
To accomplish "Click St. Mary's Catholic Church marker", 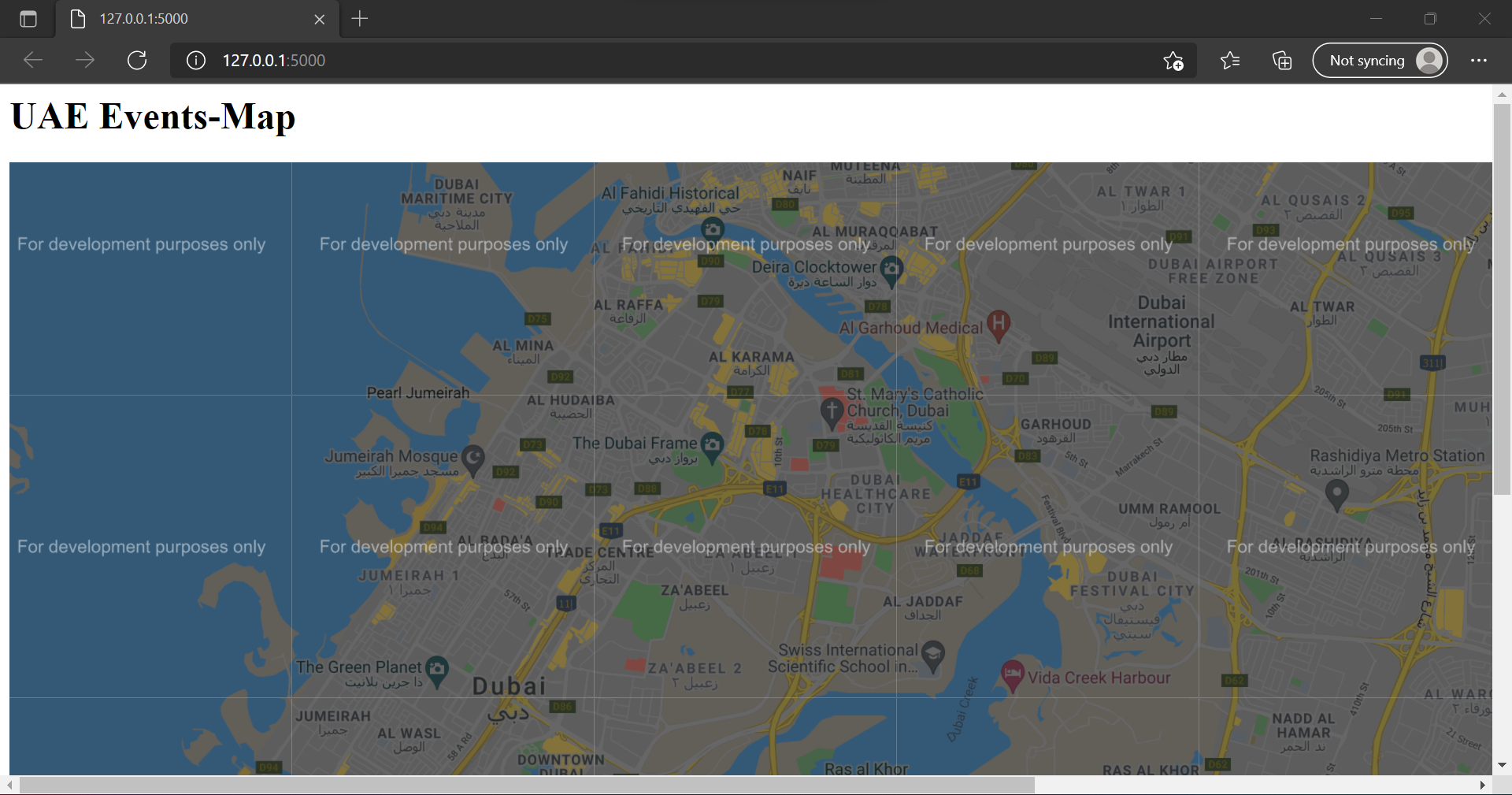I will pos(832,413).
